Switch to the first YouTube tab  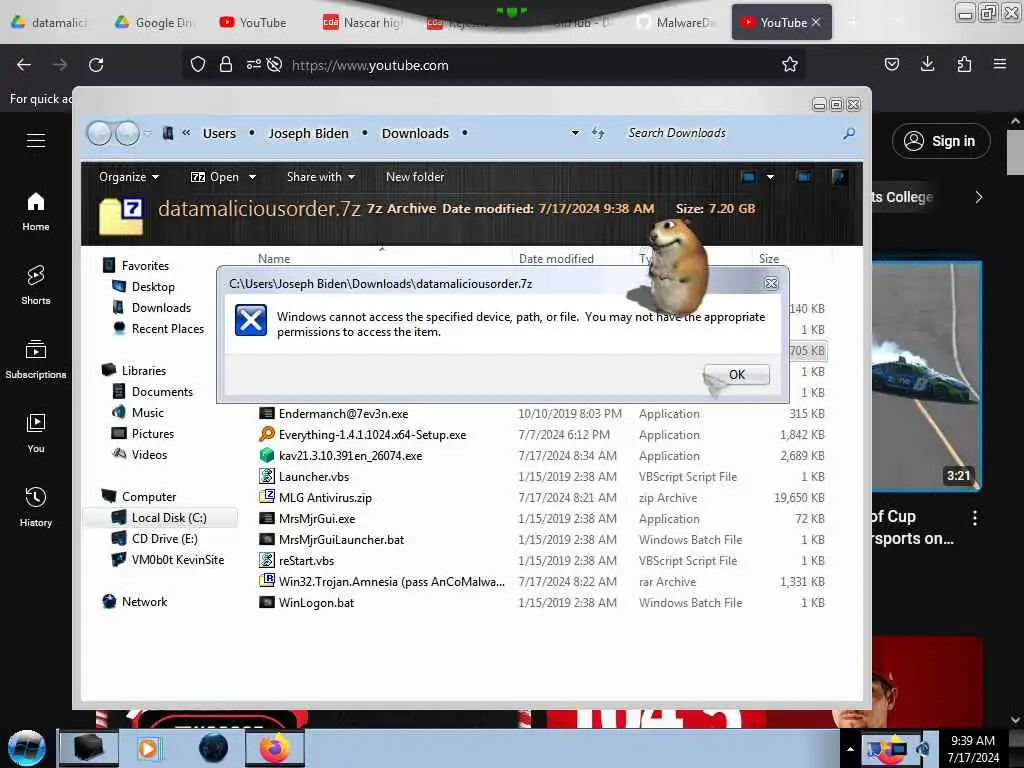click(253, 22)
